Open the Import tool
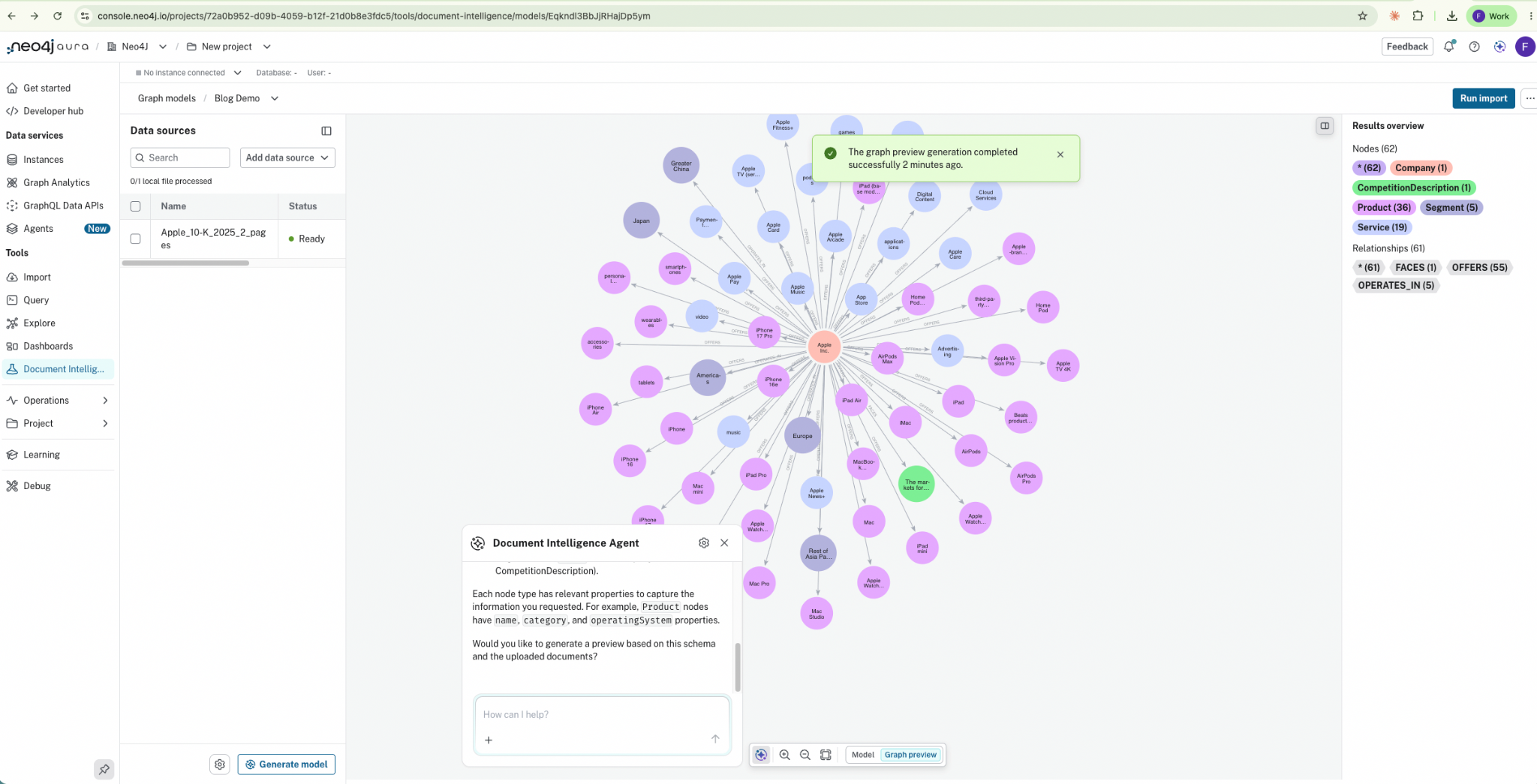Screen dimensions: 1537x784 click(x=37, y=277)
